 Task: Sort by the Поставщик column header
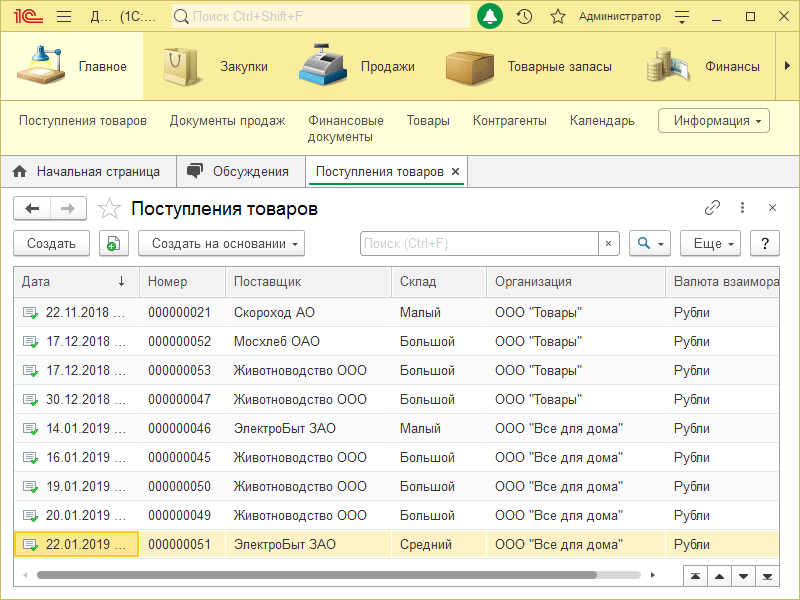coord(308,282)
